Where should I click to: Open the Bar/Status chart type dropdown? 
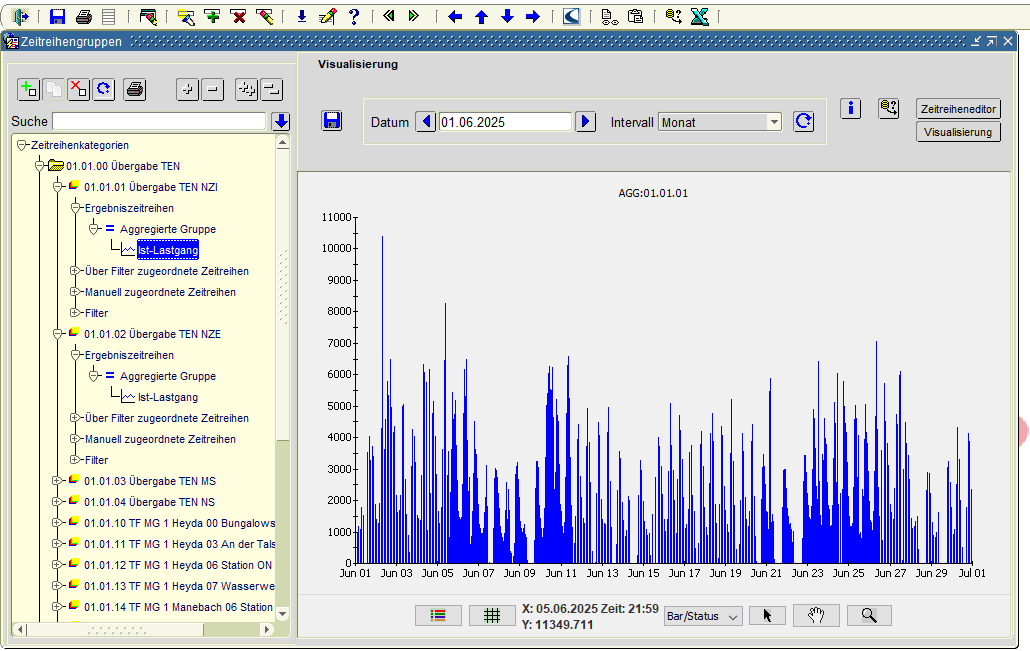pos(703,617)
